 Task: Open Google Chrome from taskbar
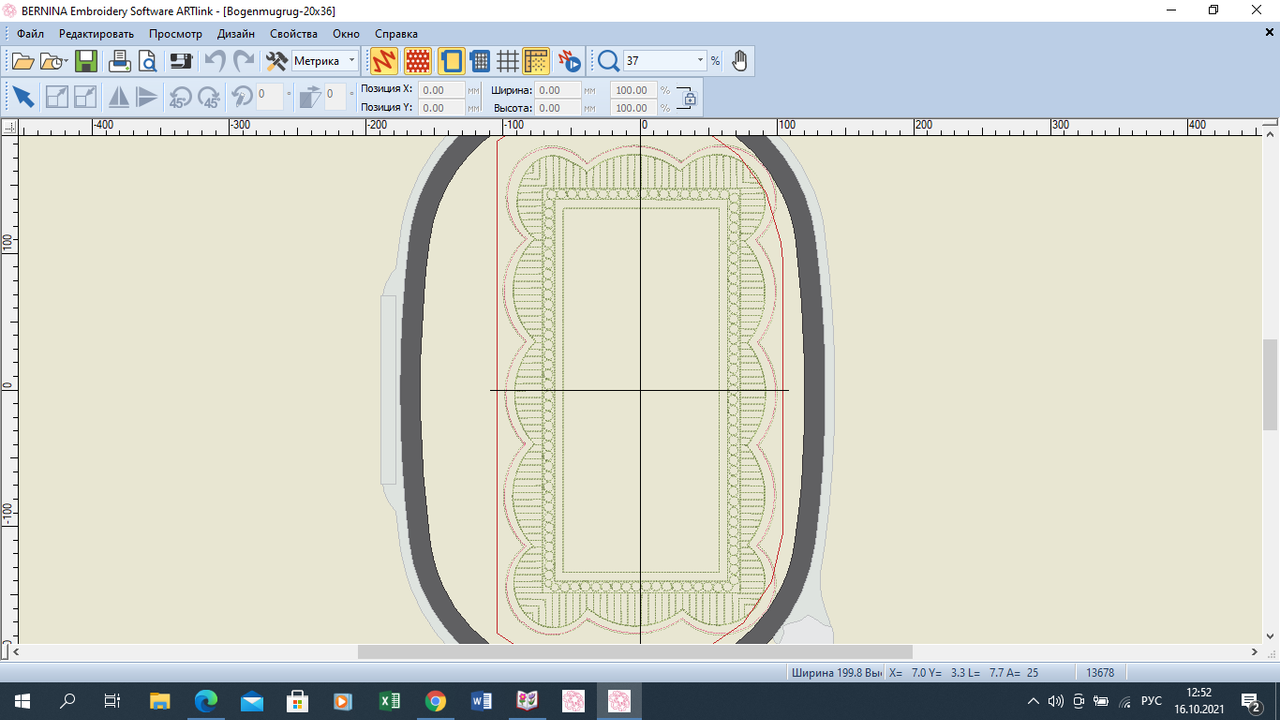[435, 701]
